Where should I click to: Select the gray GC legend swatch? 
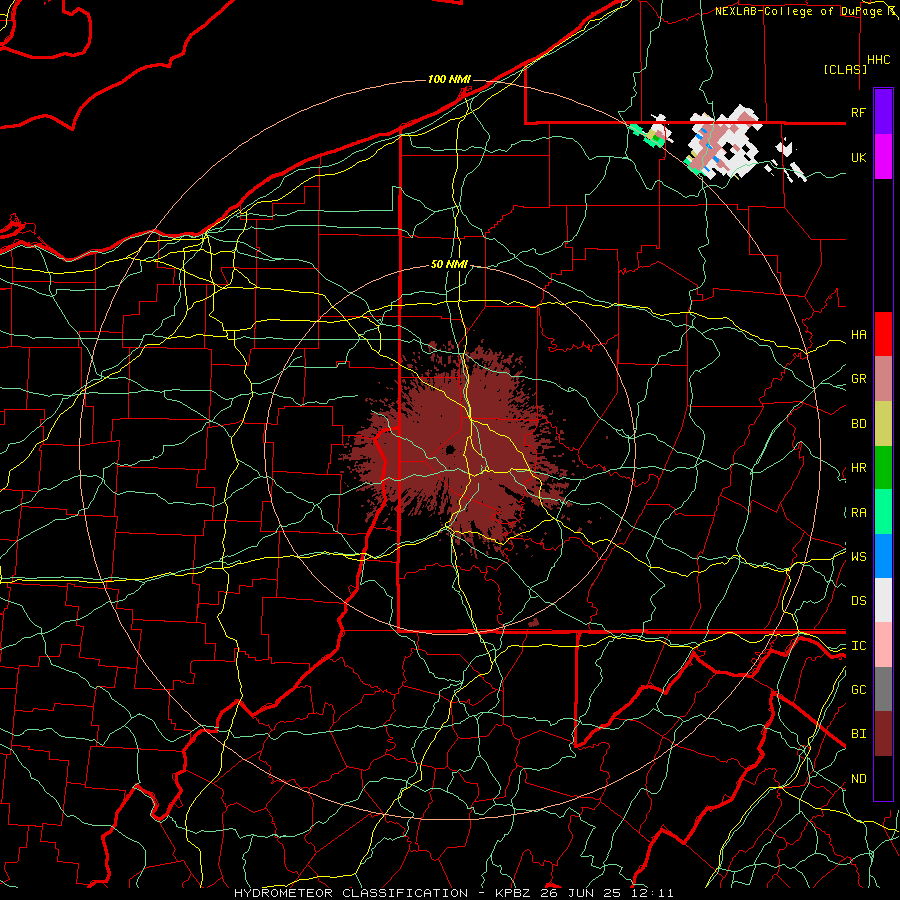pyautogui.click(x=883, y=689)
